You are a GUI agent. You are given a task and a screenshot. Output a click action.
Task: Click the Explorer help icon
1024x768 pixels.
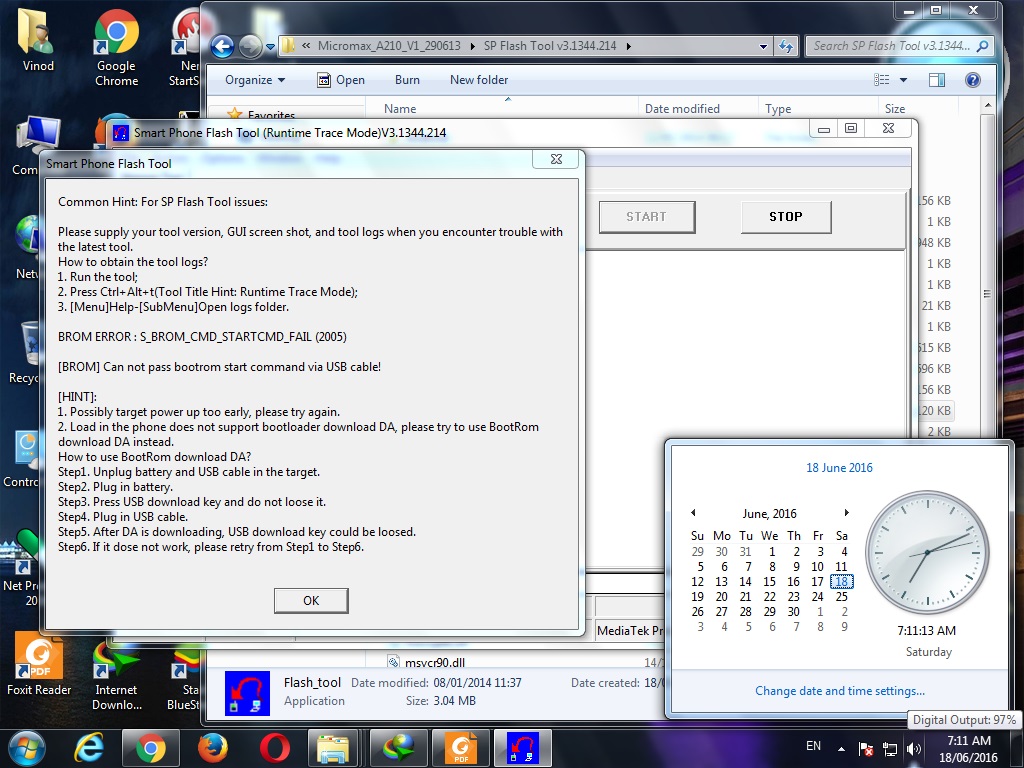pos(972,80)
